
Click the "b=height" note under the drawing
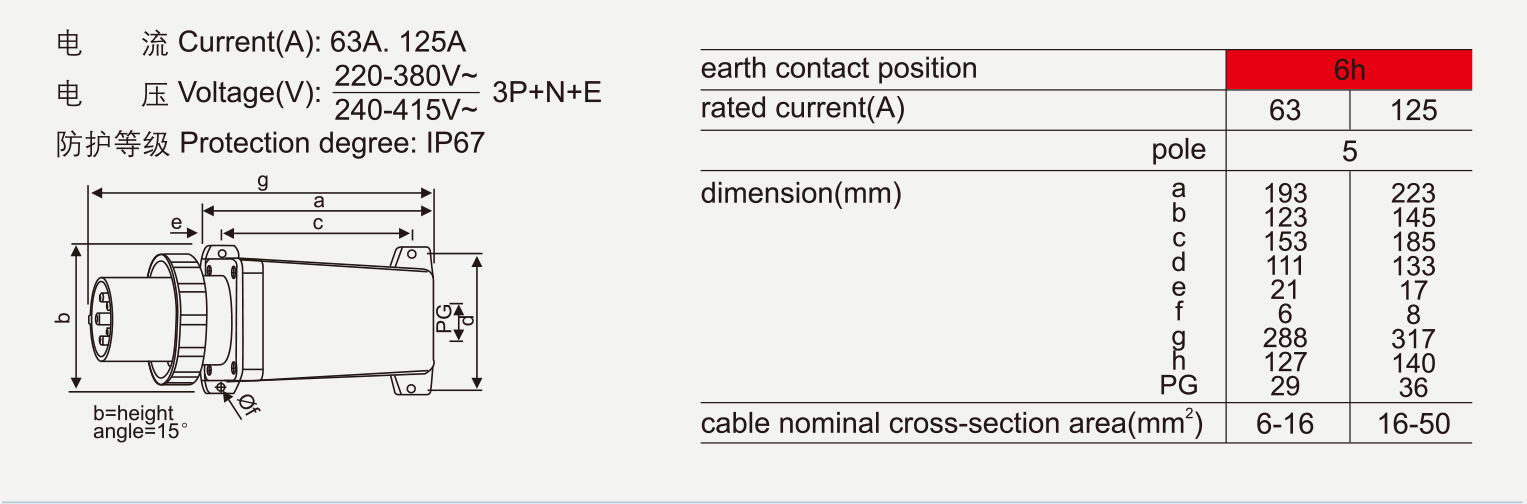click(133, 414)
